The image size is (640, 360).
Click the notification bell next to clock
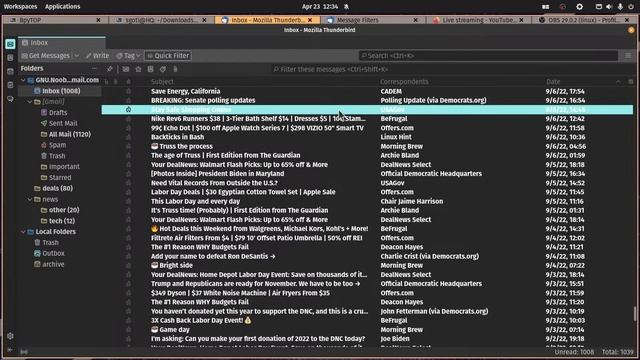tap(346, 7)
